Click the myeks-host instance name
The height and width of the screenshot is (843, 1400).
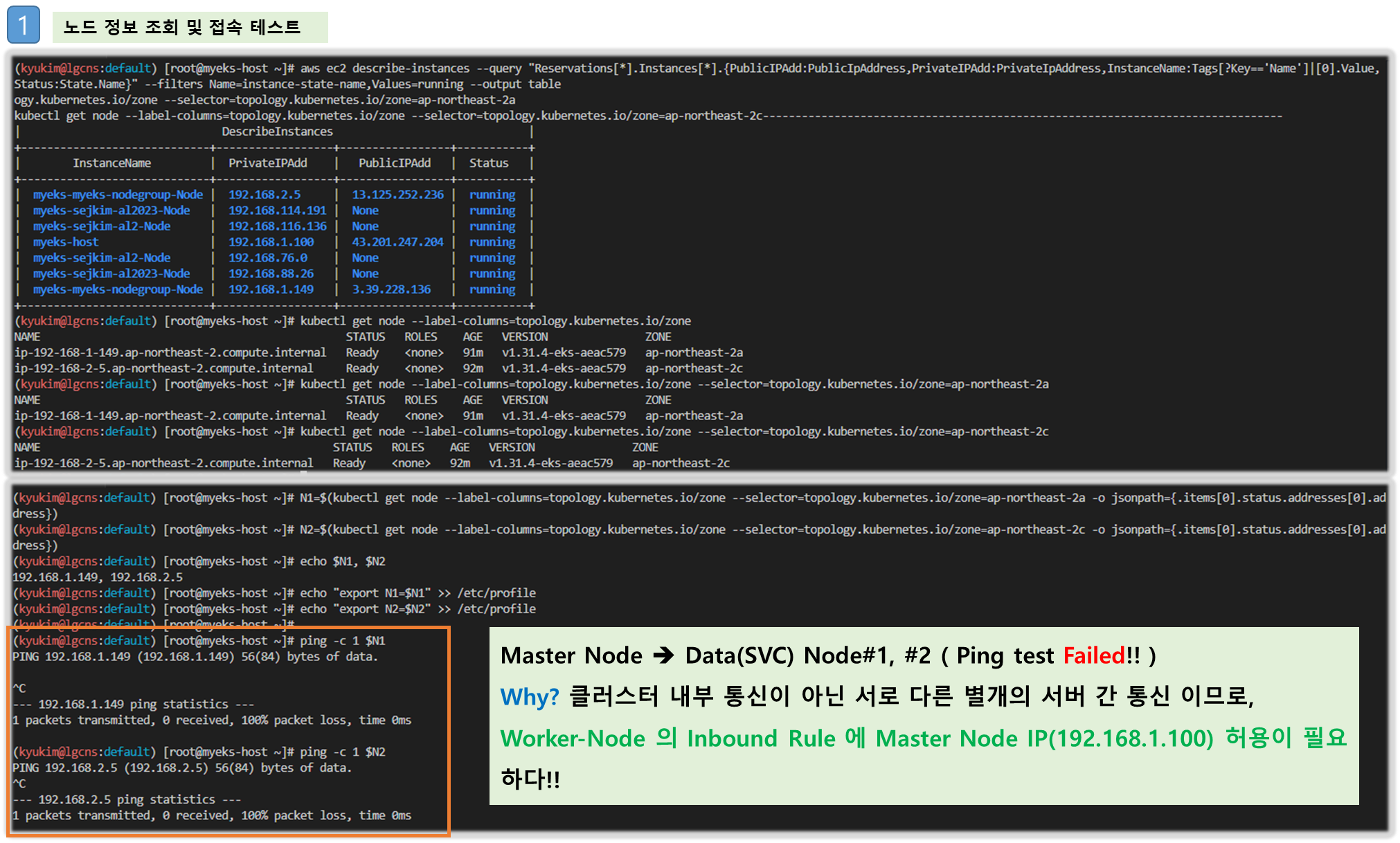tap(66, 242)
